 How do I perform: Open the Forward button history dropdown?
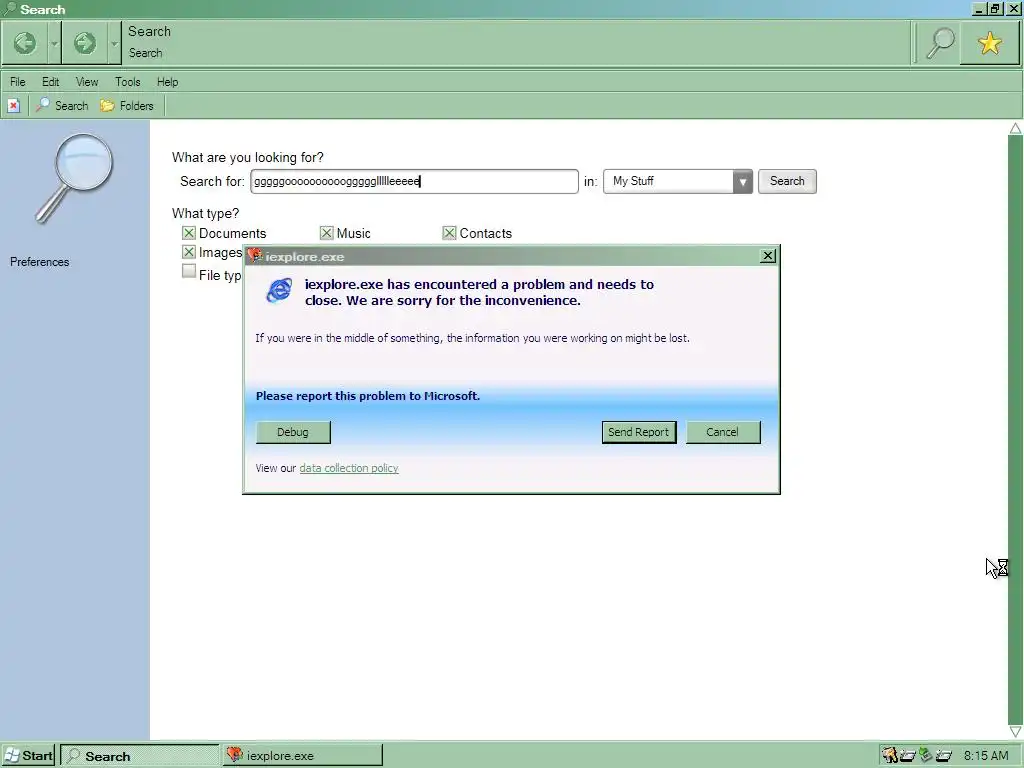[x=114, y=44]
